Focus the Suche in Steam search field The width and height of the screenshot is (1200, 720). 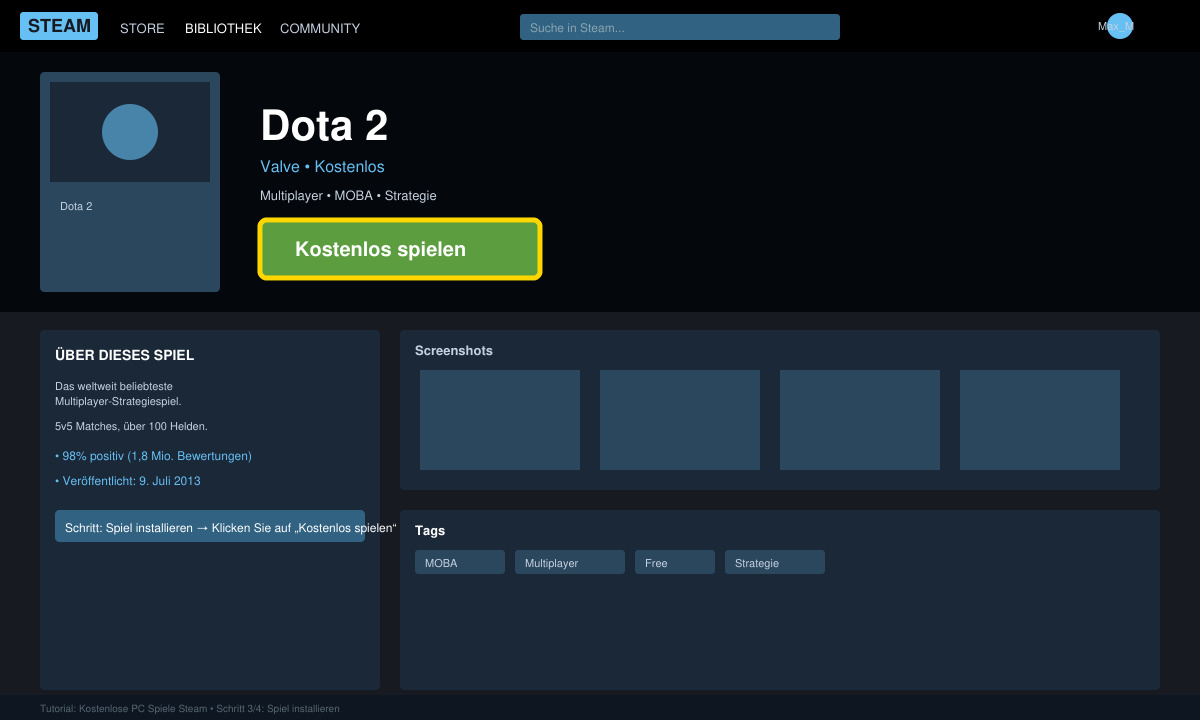680,27
